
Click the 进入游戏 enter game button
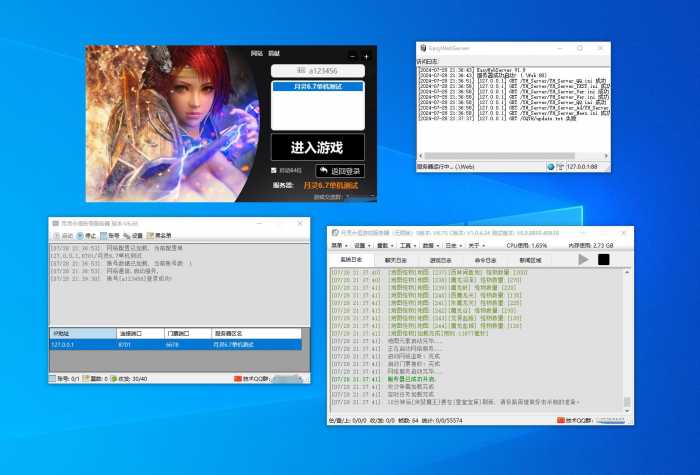coord(317,147)
